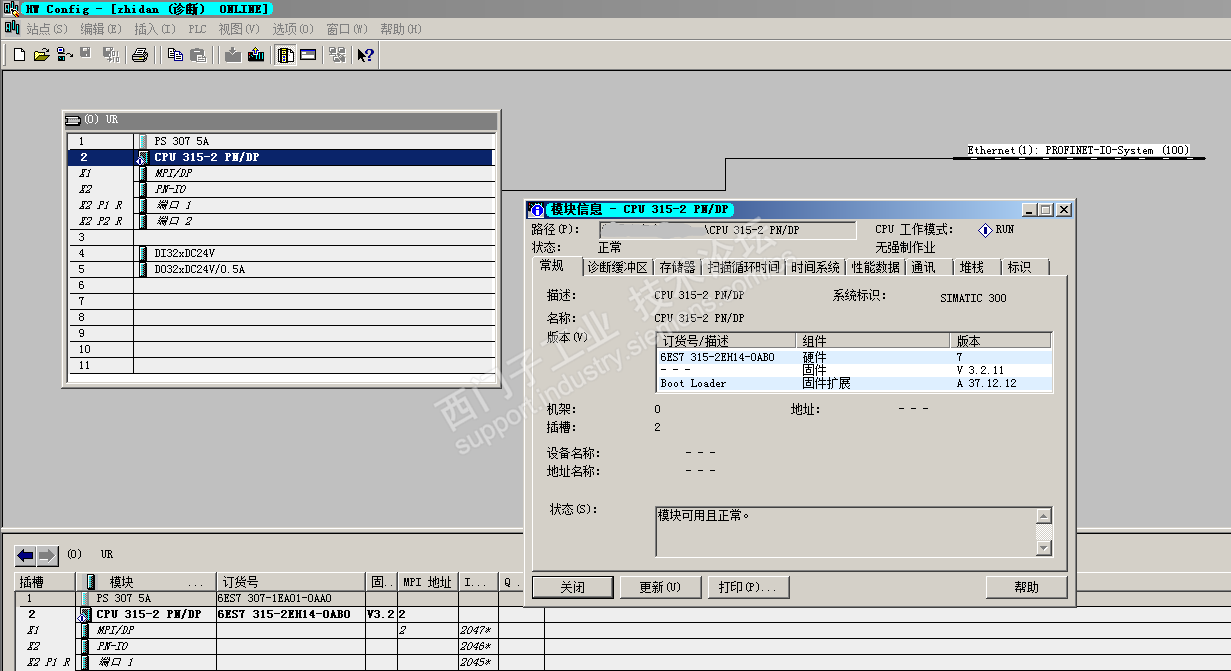Select the PN-IO sub-row X2 in the rack
Viewport: 1231px width, 671px height.
281,189
